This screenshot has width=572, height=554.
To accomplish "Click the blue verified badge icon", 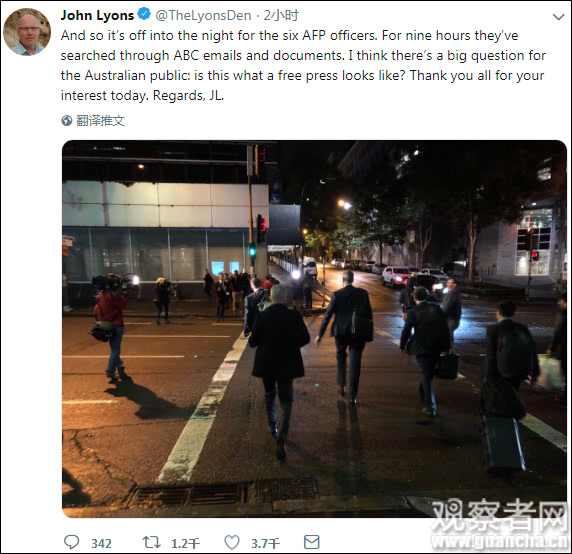I will pos(144,14).
